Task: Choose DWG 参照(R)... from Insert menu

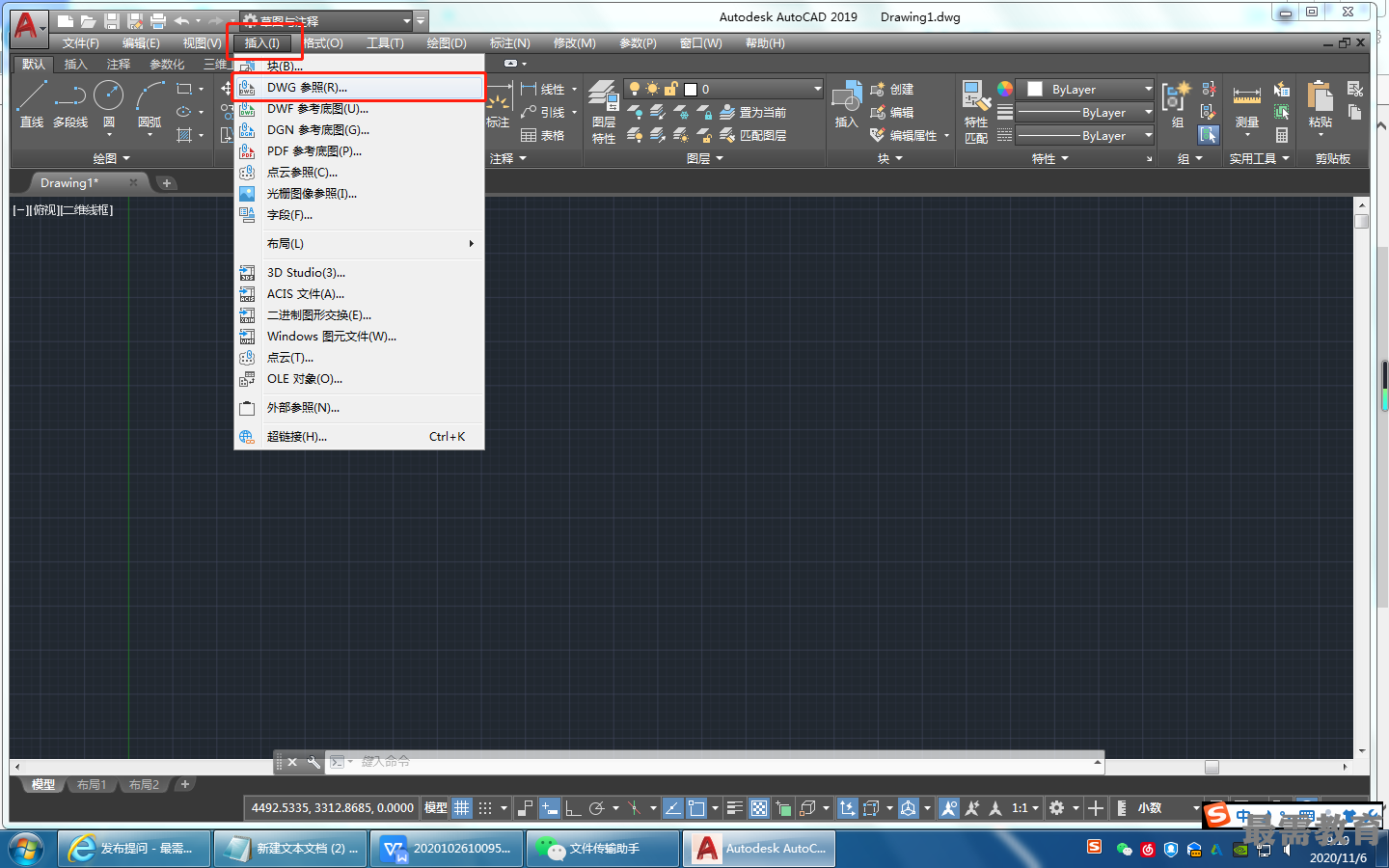Action: click(x=359, y=88)
